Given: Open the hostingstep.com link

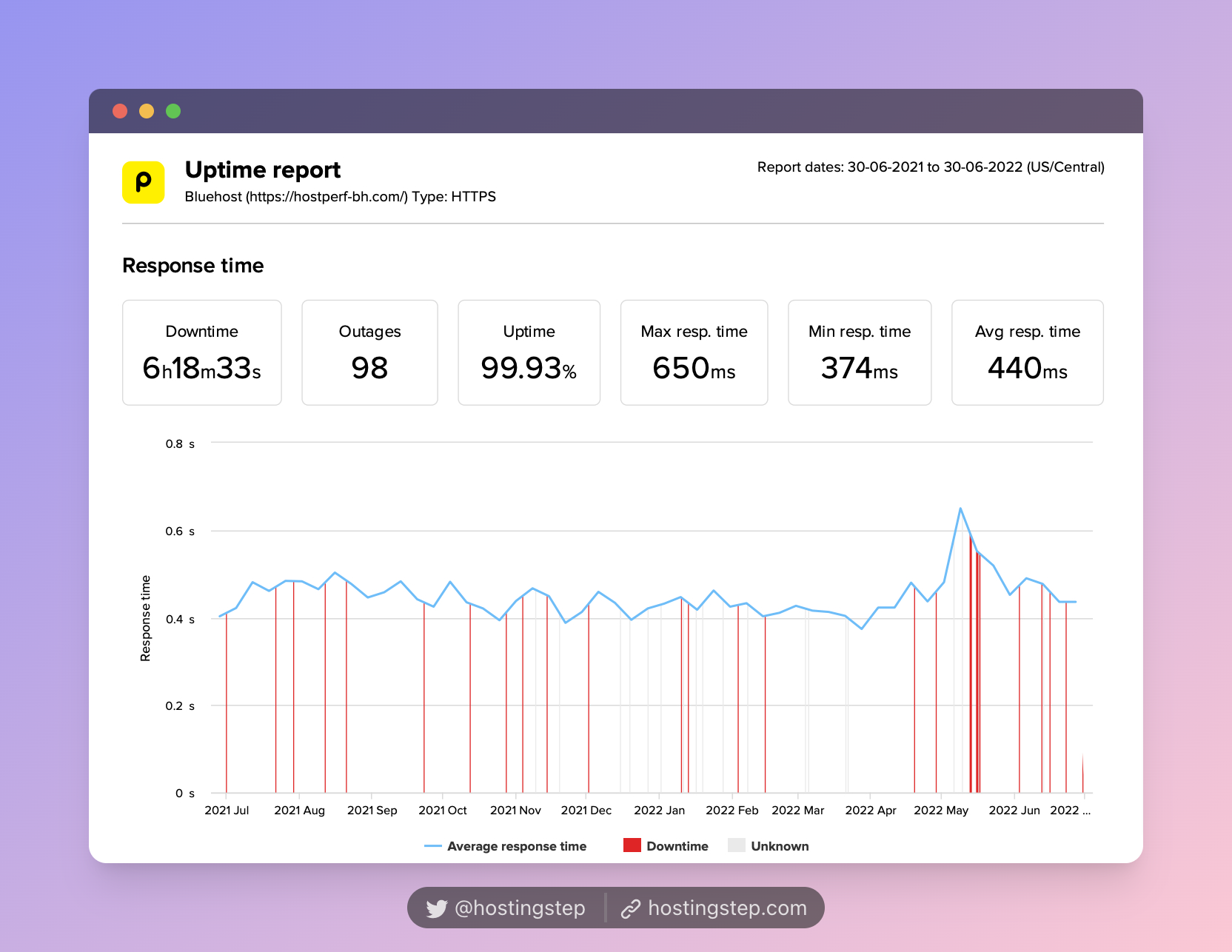Looking at the screenshot, I should point(727,908).
